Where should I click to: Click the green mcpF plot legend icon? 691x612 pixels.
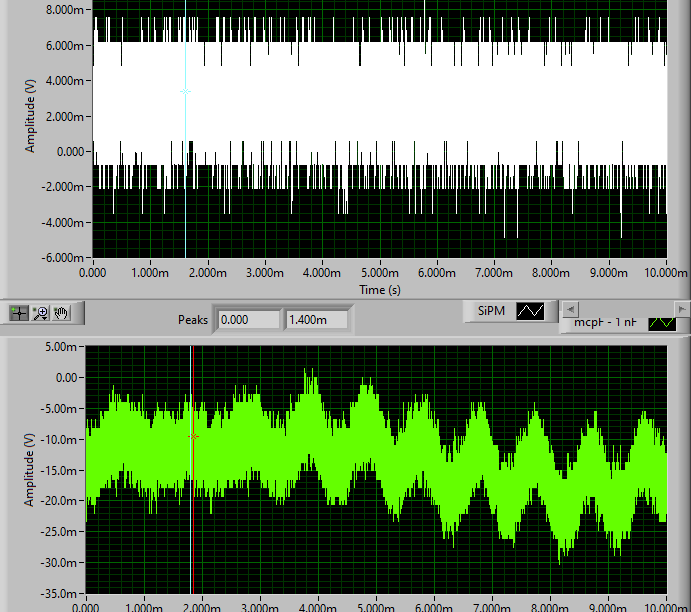point(662,323)
